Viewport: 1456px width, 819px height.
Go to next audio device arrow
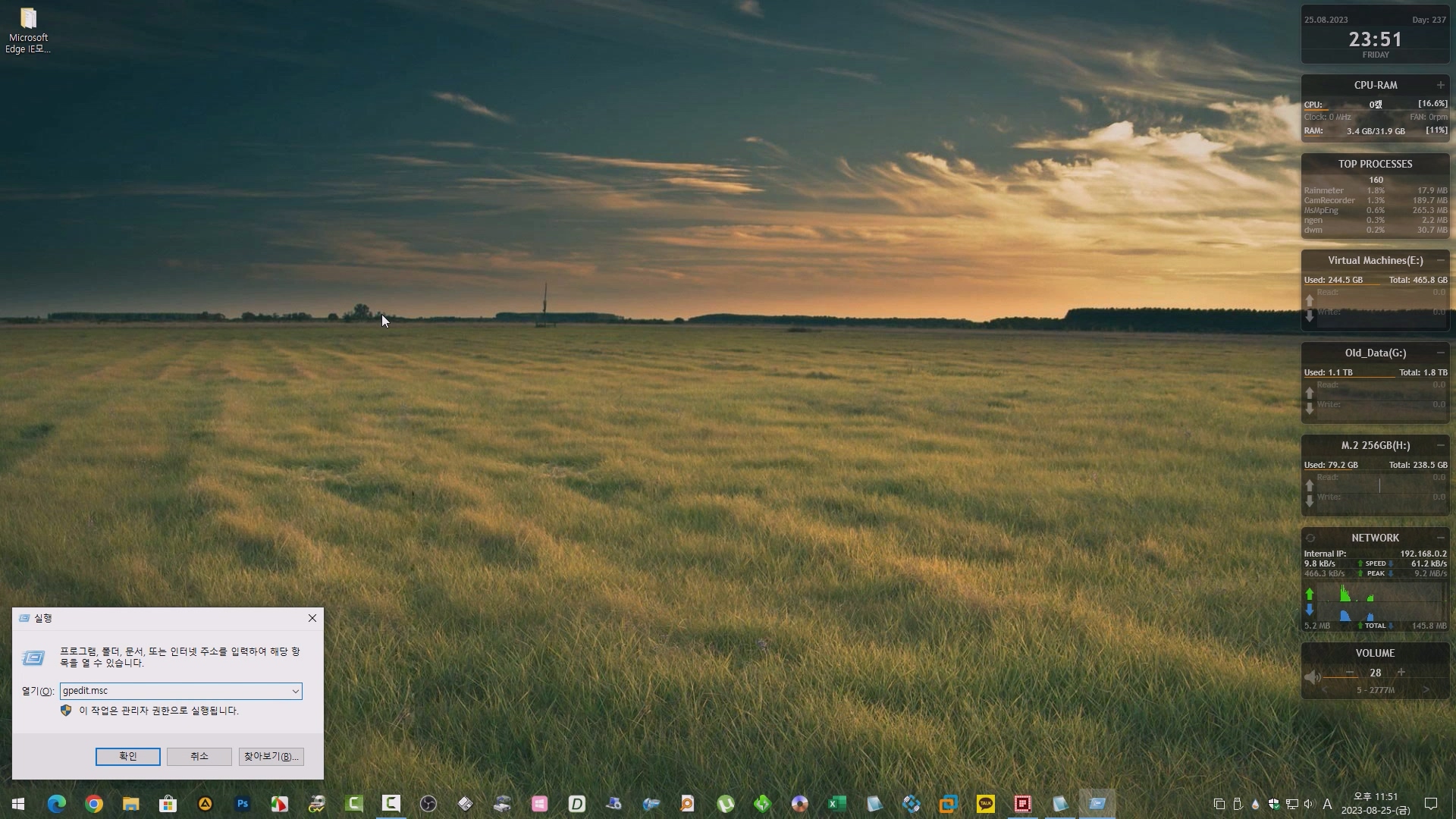tap(1426, 690)
